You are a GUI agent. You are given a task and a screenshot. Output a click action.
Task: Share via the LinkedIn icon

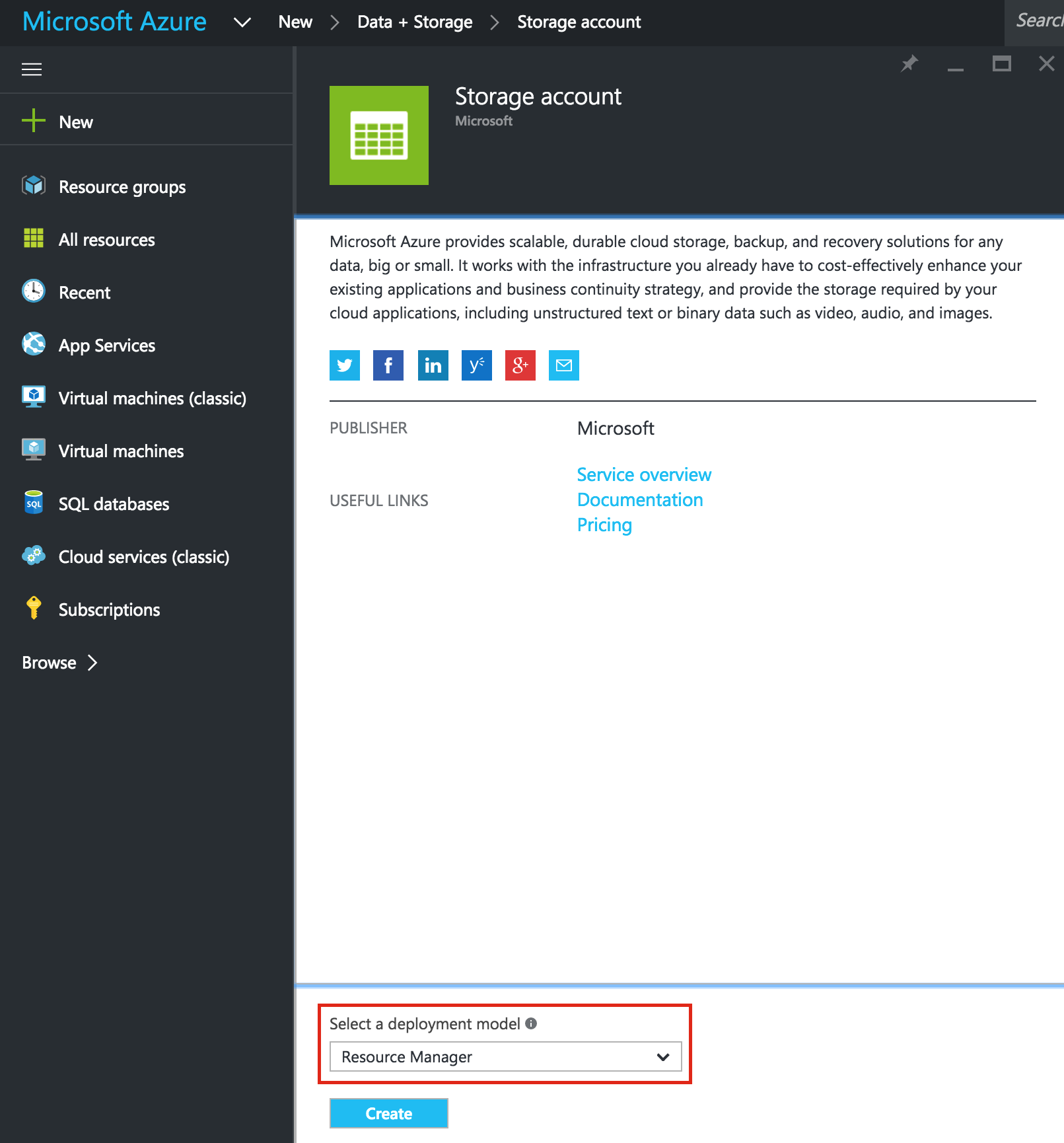click(x=433, y=365)
